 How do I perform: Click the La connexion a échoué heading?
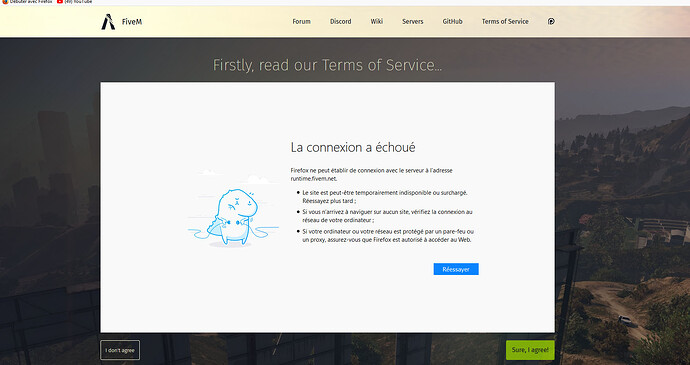[x=353, y=147]
